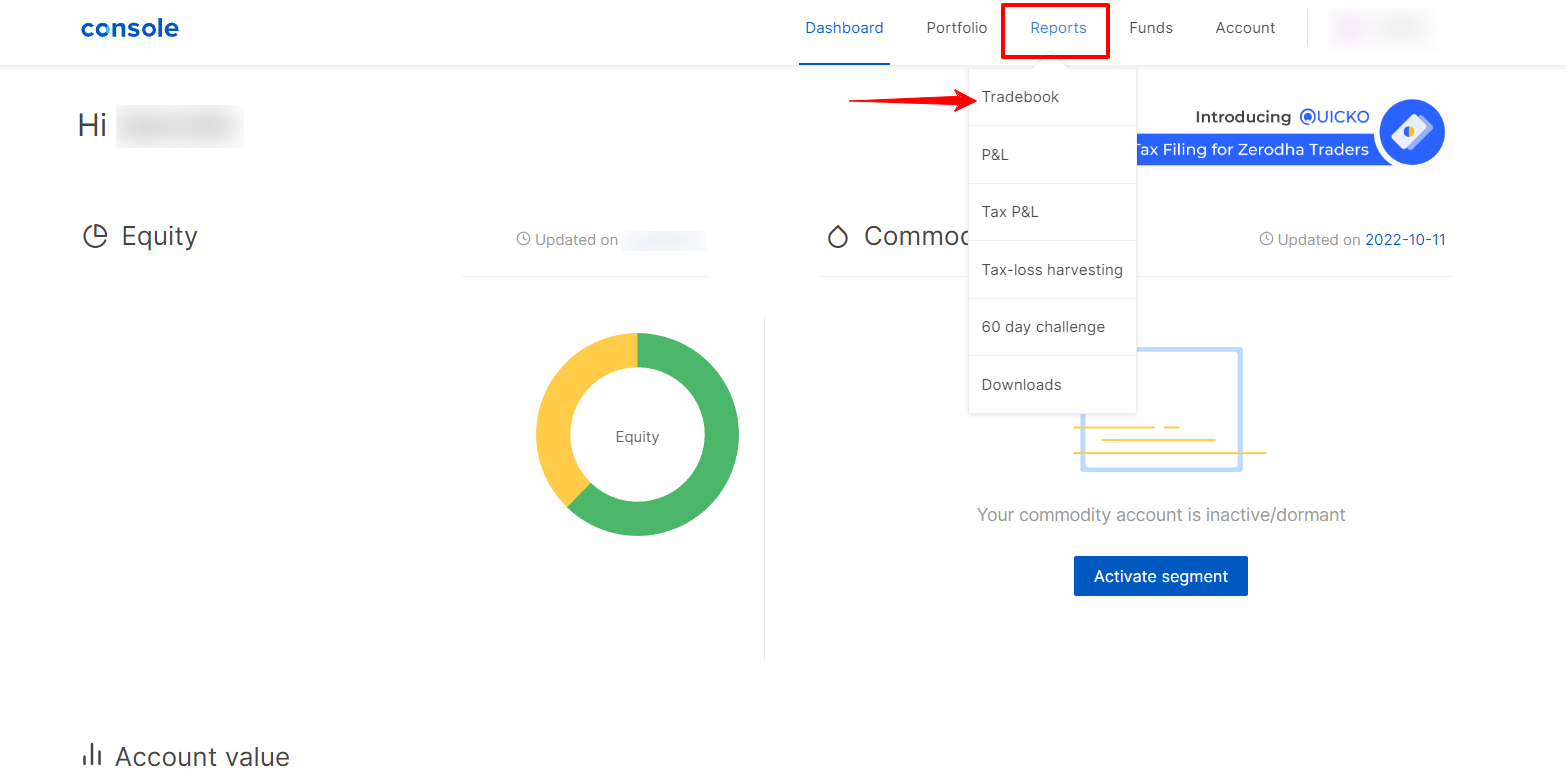Click the Equity pie chart icon
Screen dimensions: 1566x782
pos(95,237)
